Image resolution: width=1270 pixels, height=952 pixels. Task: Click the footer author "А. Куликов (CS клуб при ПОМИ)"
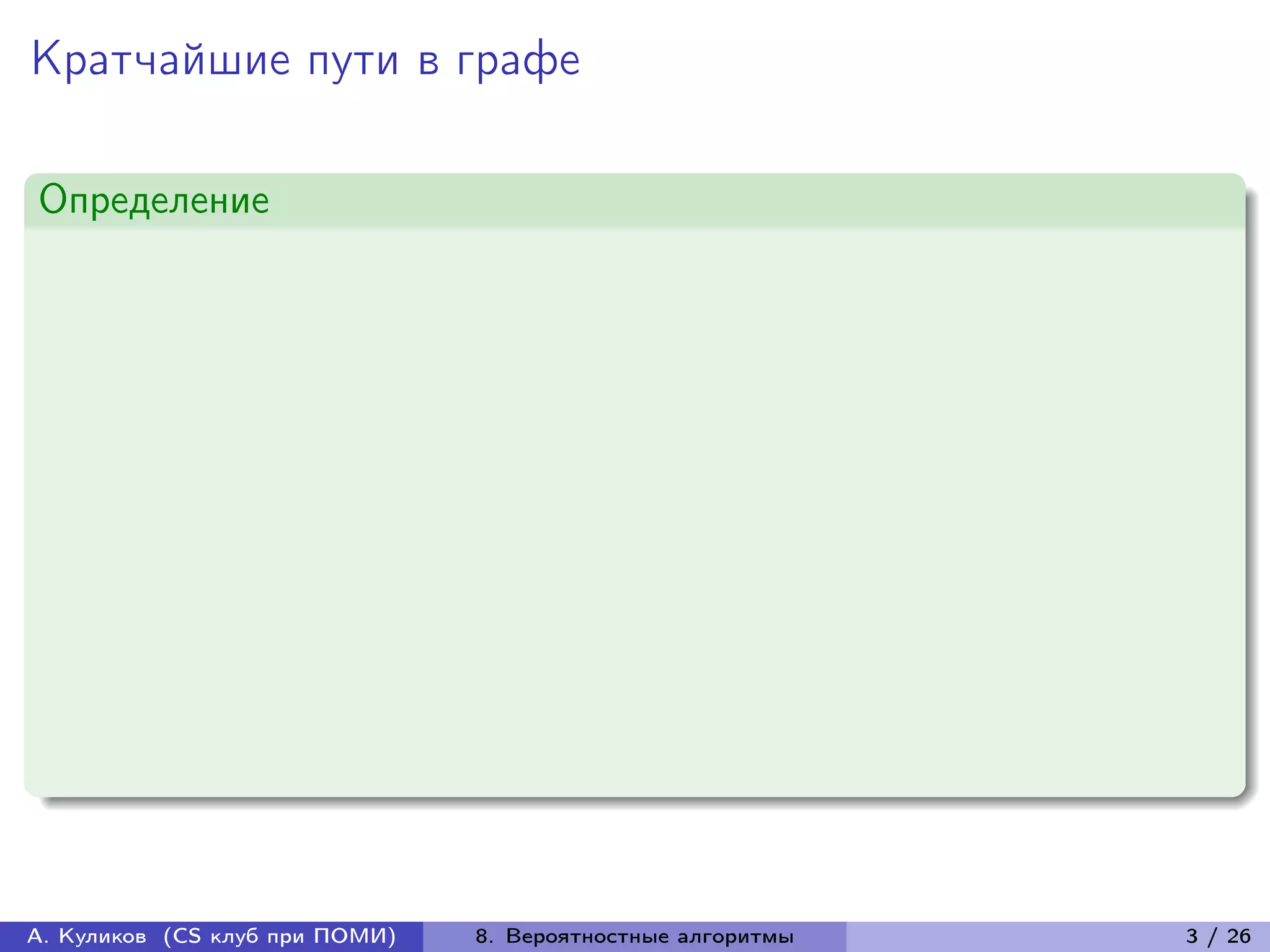(211, 936)
